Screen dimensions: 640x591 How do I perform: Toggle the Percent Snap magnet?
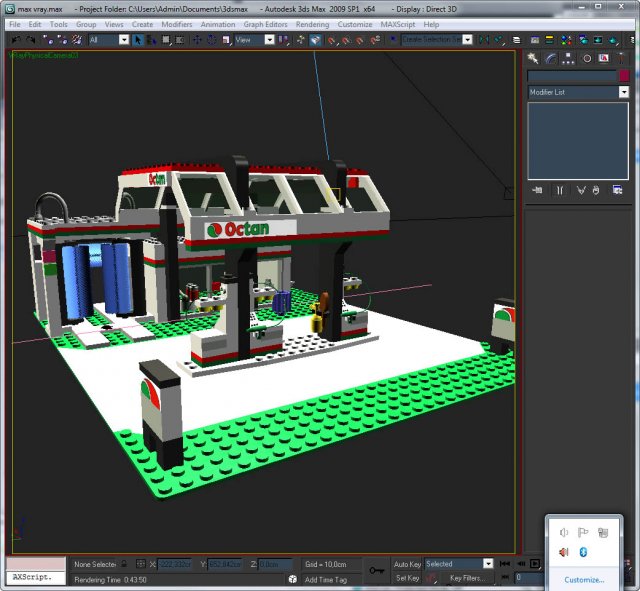[360, 40]
